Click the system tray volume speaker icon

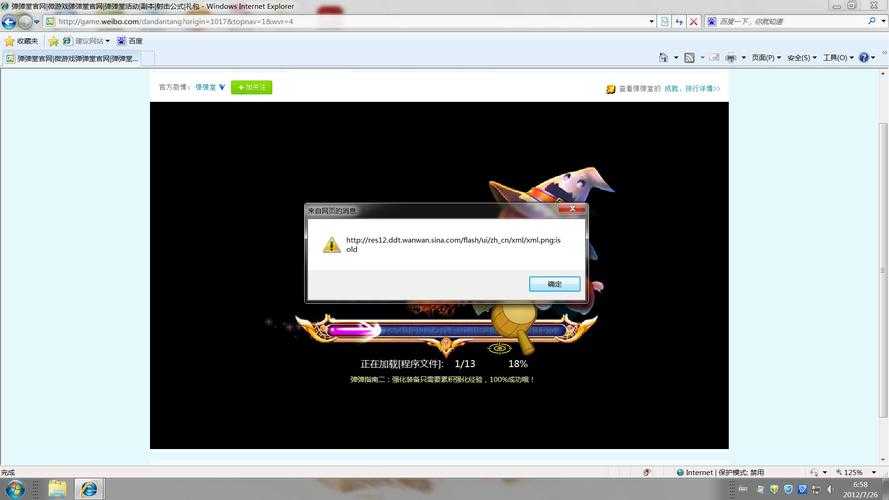829,489
